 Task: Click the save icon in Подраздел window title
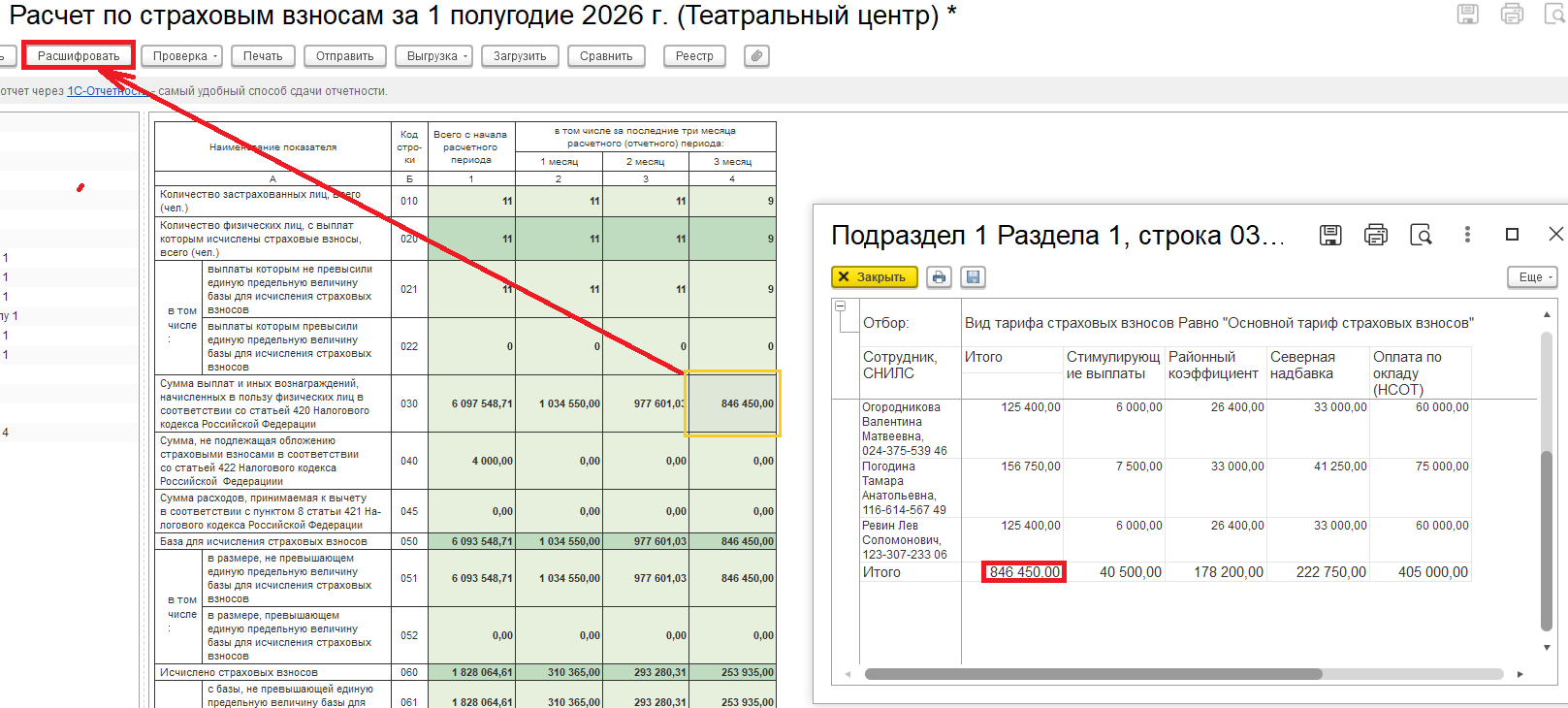click(x=1330, y=235)
